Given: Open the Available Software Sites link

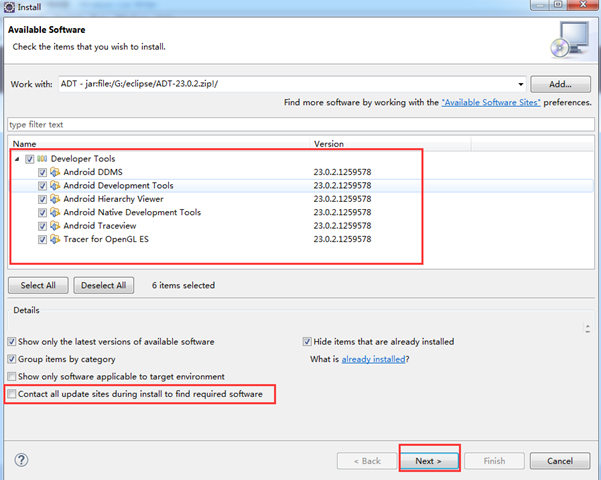Looking at the screenshot, I should coord(491,102).
